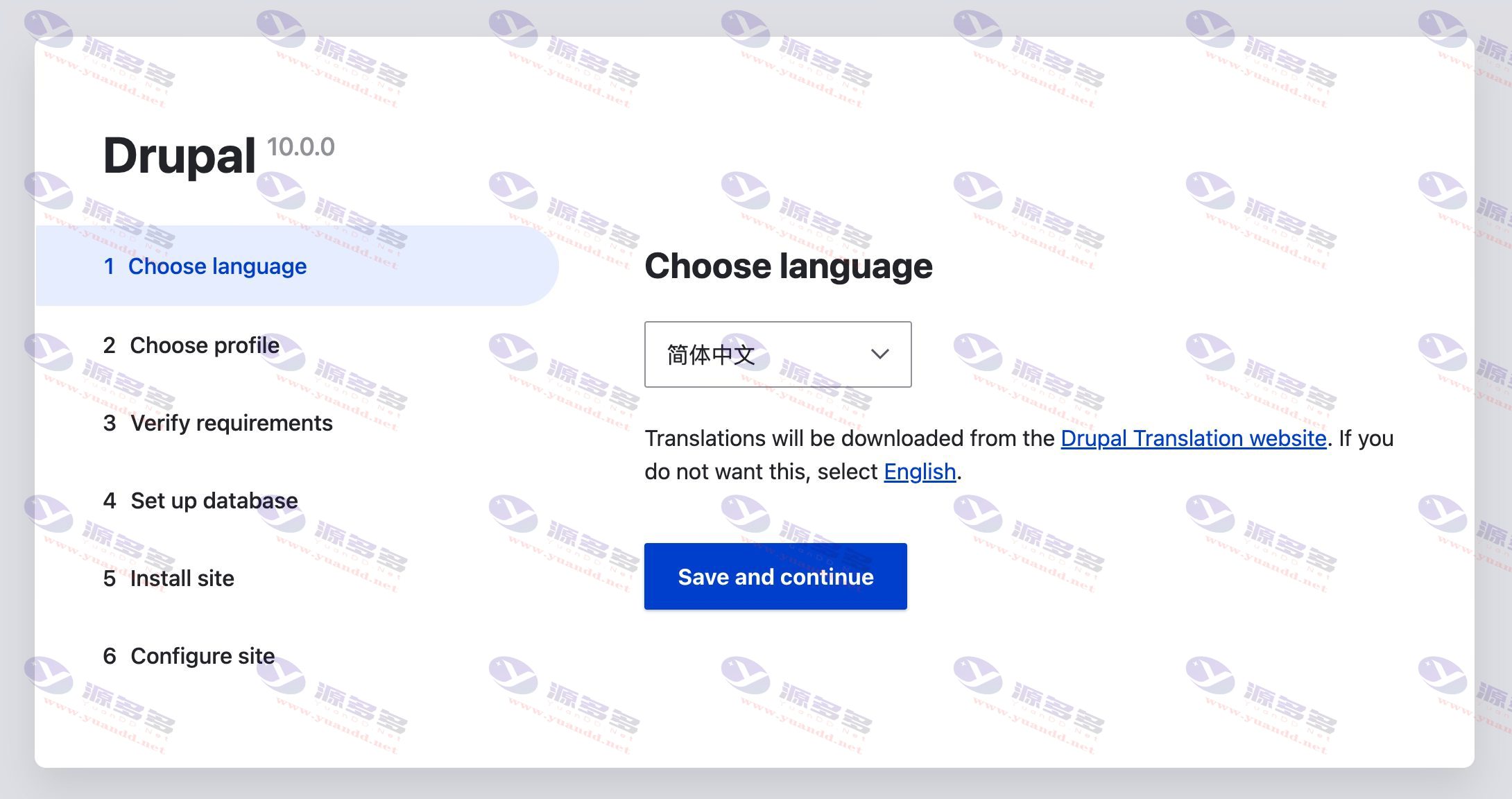Click step 2 Choose profile
Viewport: 1512px width, 799px height.
191,345
